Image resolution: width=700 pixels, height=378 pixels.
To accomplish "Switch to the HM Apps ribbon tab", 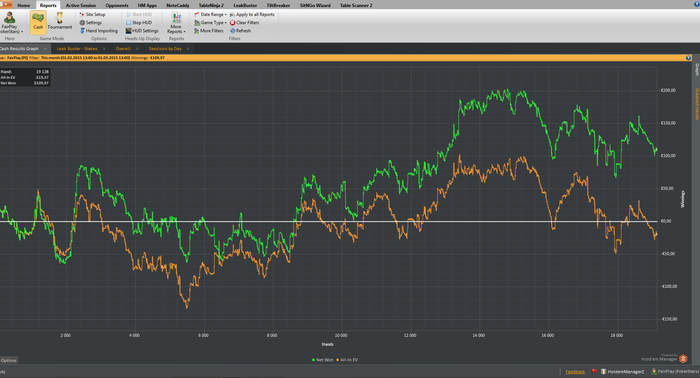I will pos(147,5).
